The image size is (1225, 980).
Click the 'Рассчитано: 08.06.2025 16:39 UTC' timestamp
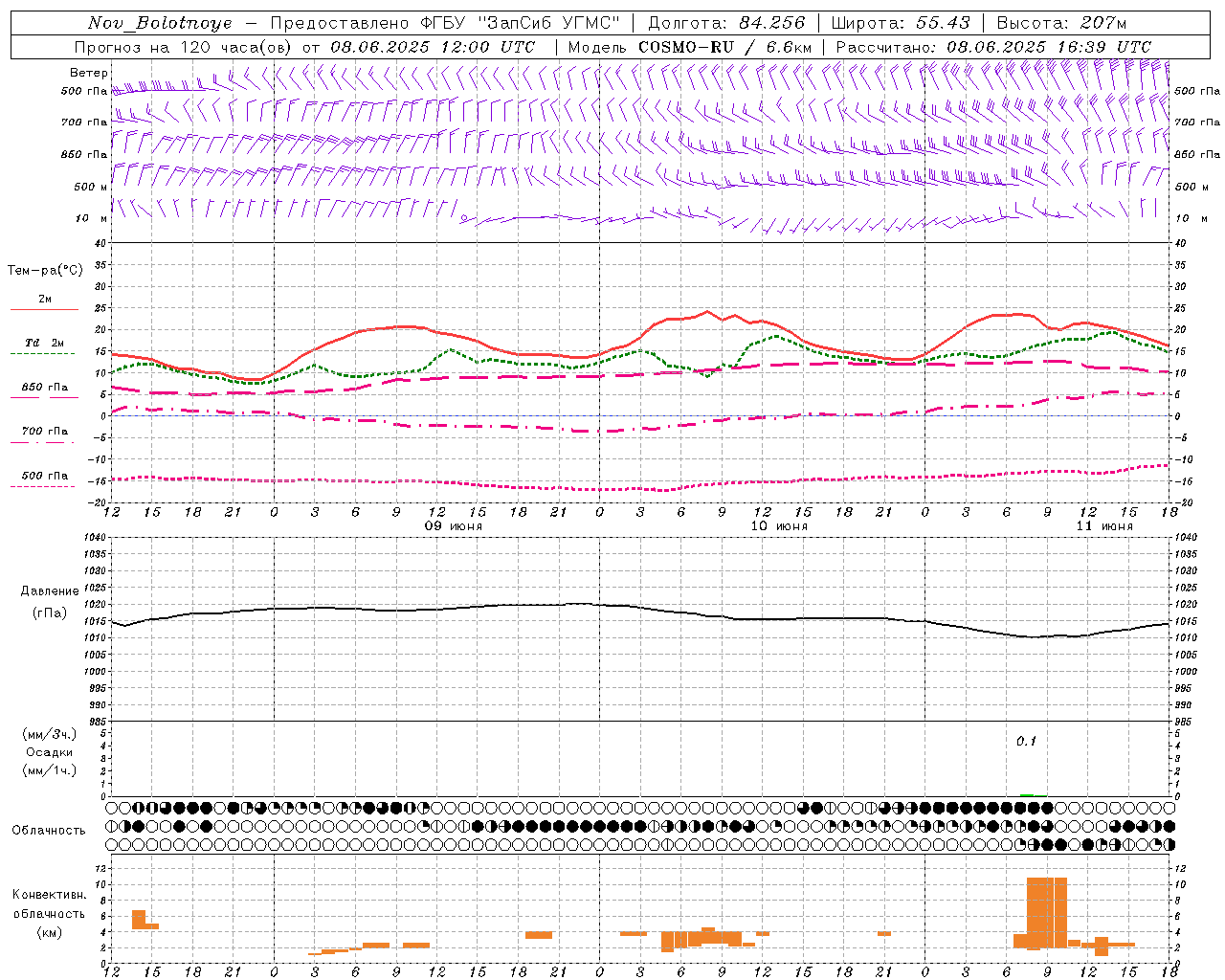(x=993, y=47)
